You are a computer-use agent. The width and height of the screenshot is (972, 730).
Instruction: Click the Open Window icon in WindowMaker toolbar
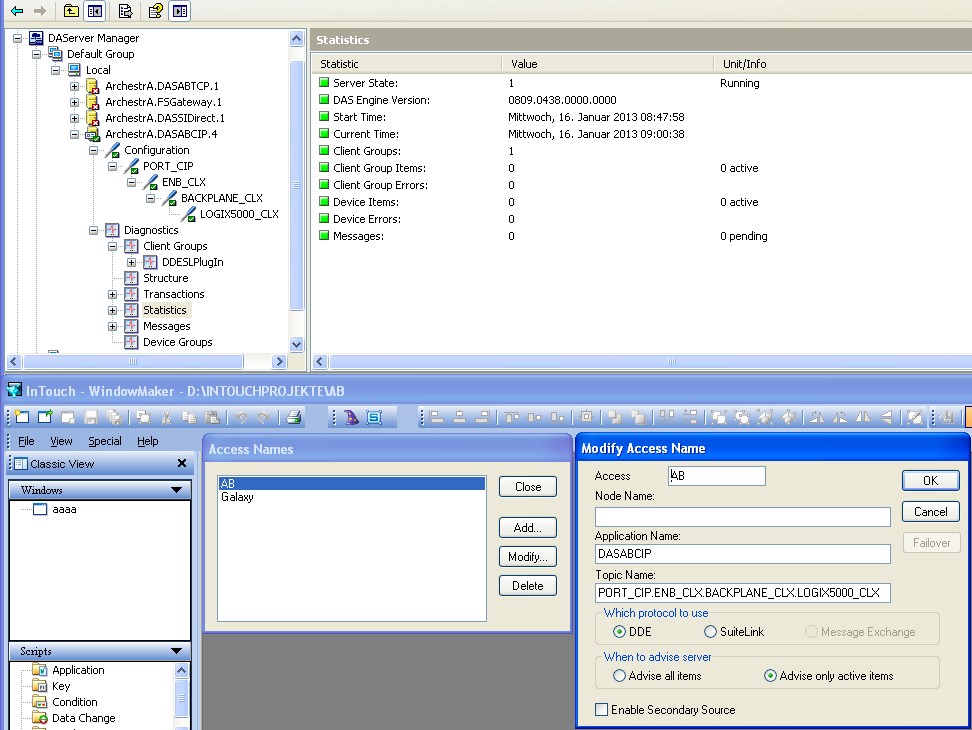(45, 418)
